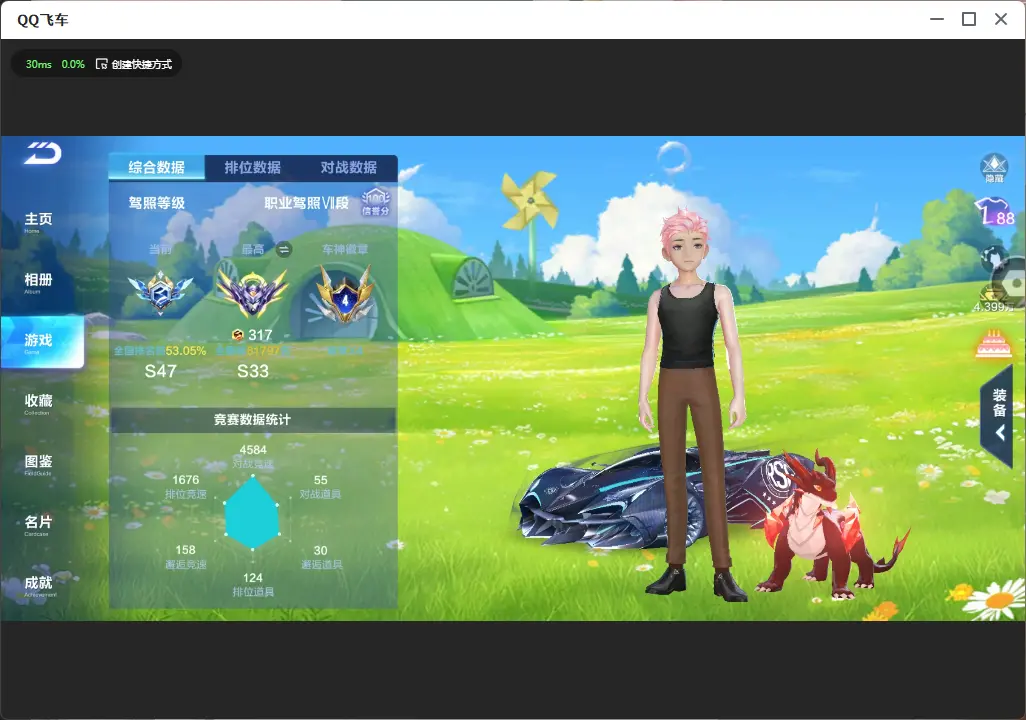This screenshot has height=720, width=1026.
Task: Open the 名片 cardcase section
Action: (38, 524)
